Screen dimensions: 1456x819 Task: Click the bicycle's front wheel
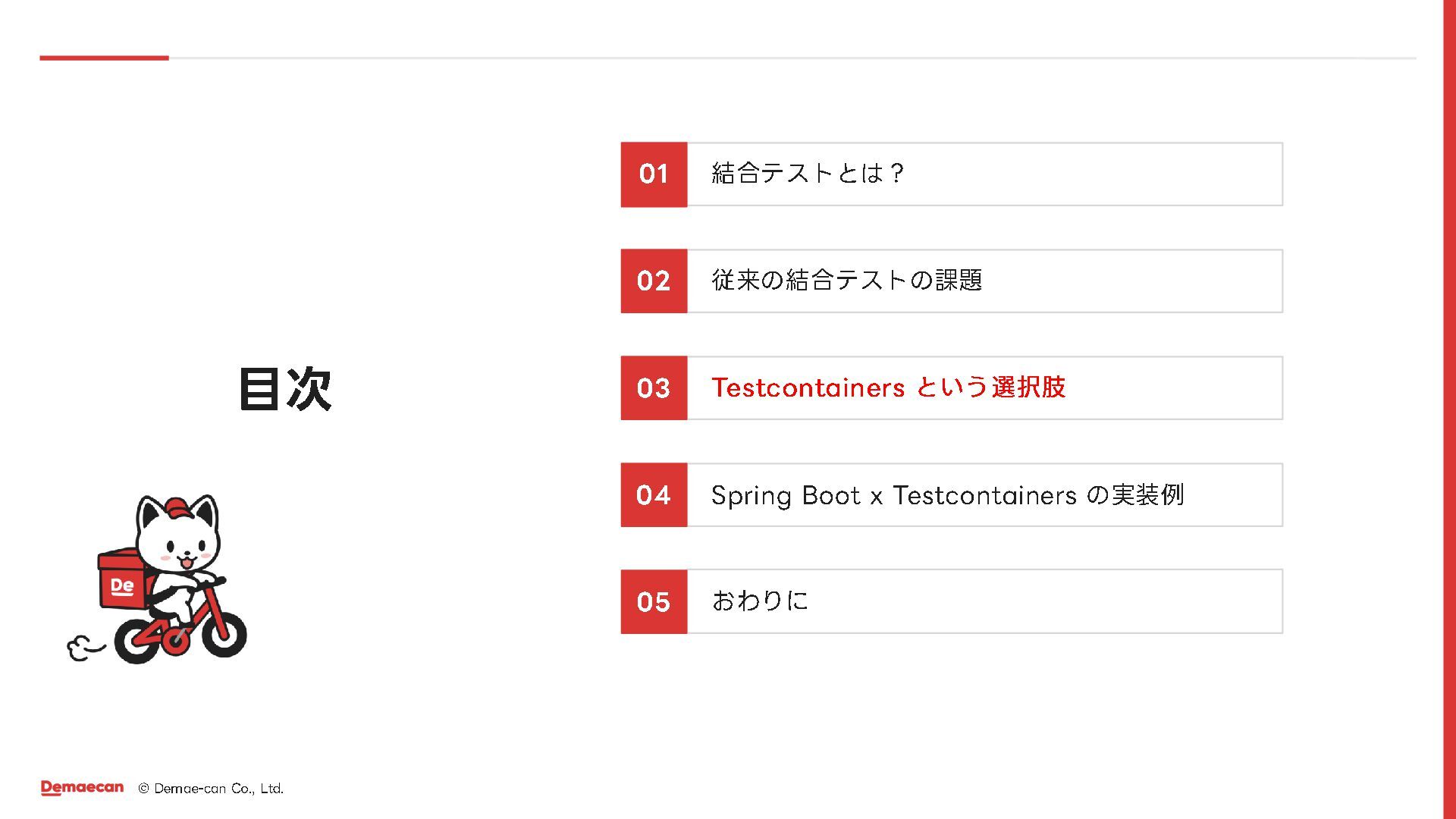click(x=224, y=634)
